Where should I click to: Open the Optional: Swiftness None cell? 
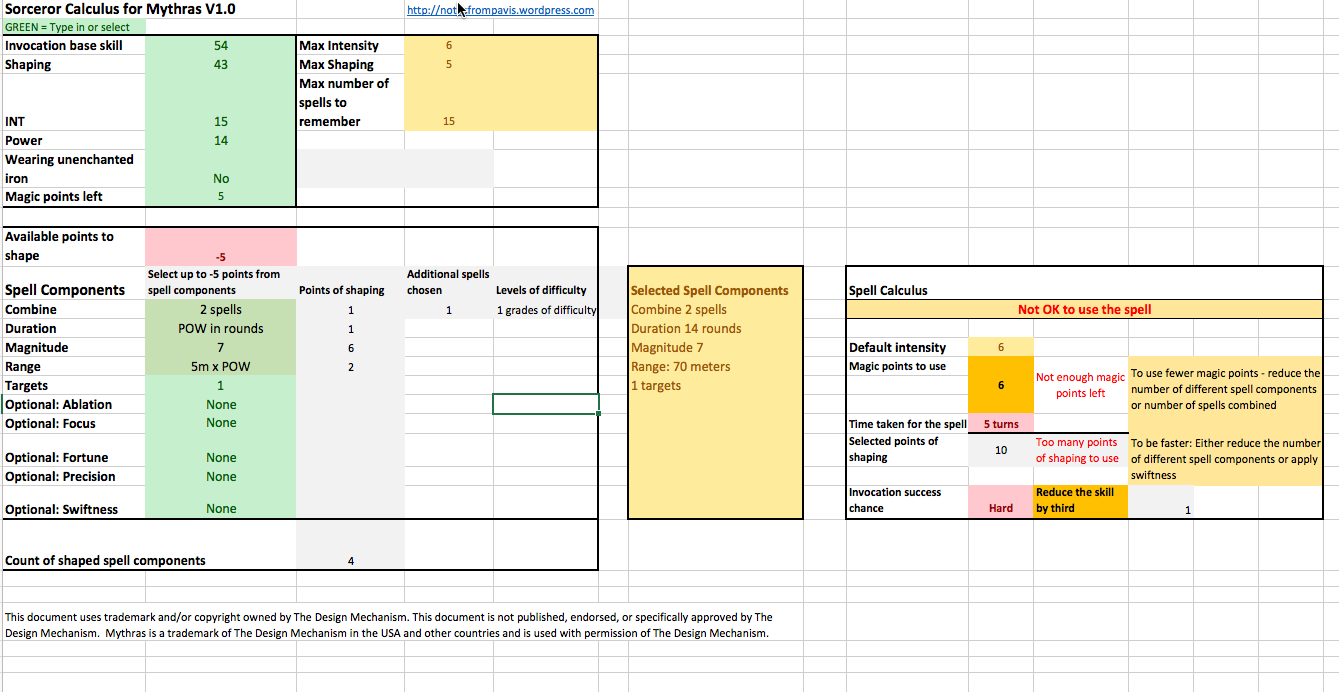[x=221, y=509]
